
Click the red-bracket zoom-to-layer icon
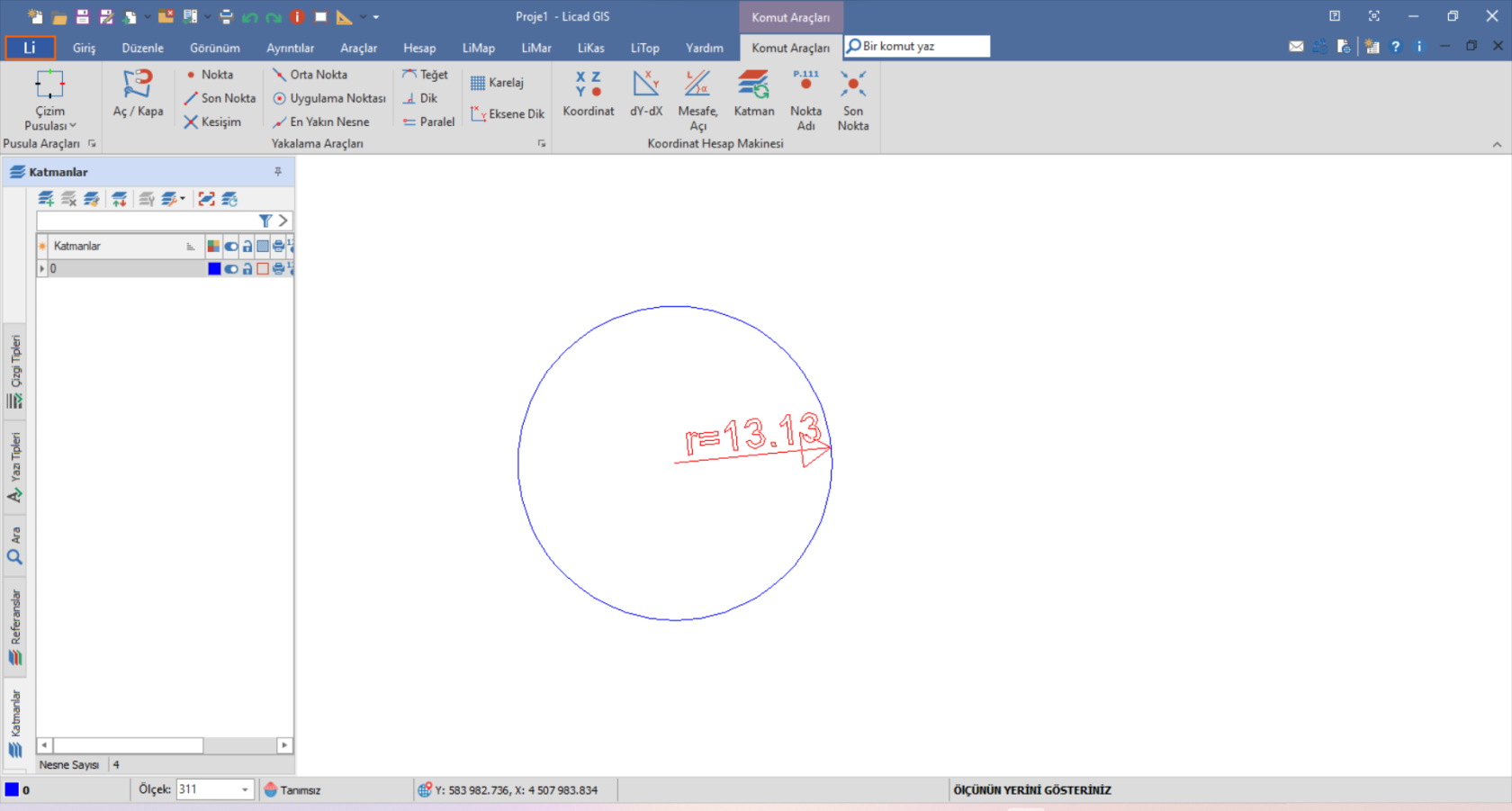pyautogui.click(x=206, y=199)
